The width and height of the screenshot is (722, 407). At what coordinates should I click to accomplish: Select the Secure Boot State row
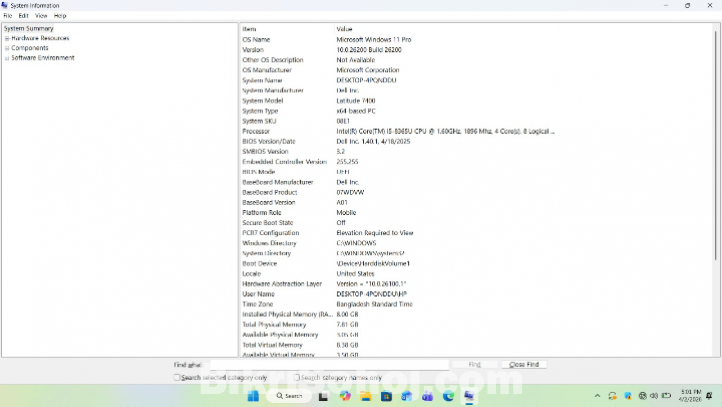(477, 223)
